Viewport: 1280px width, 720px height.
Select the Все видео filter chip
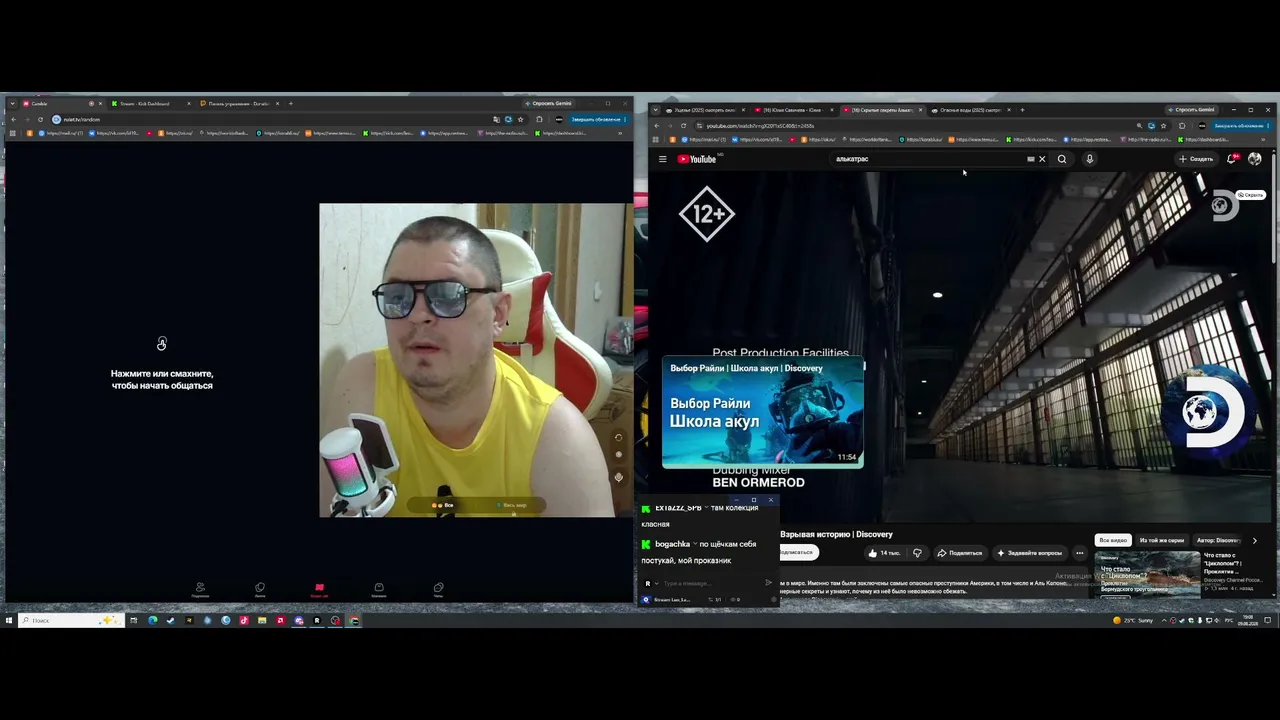[1113, 540]
